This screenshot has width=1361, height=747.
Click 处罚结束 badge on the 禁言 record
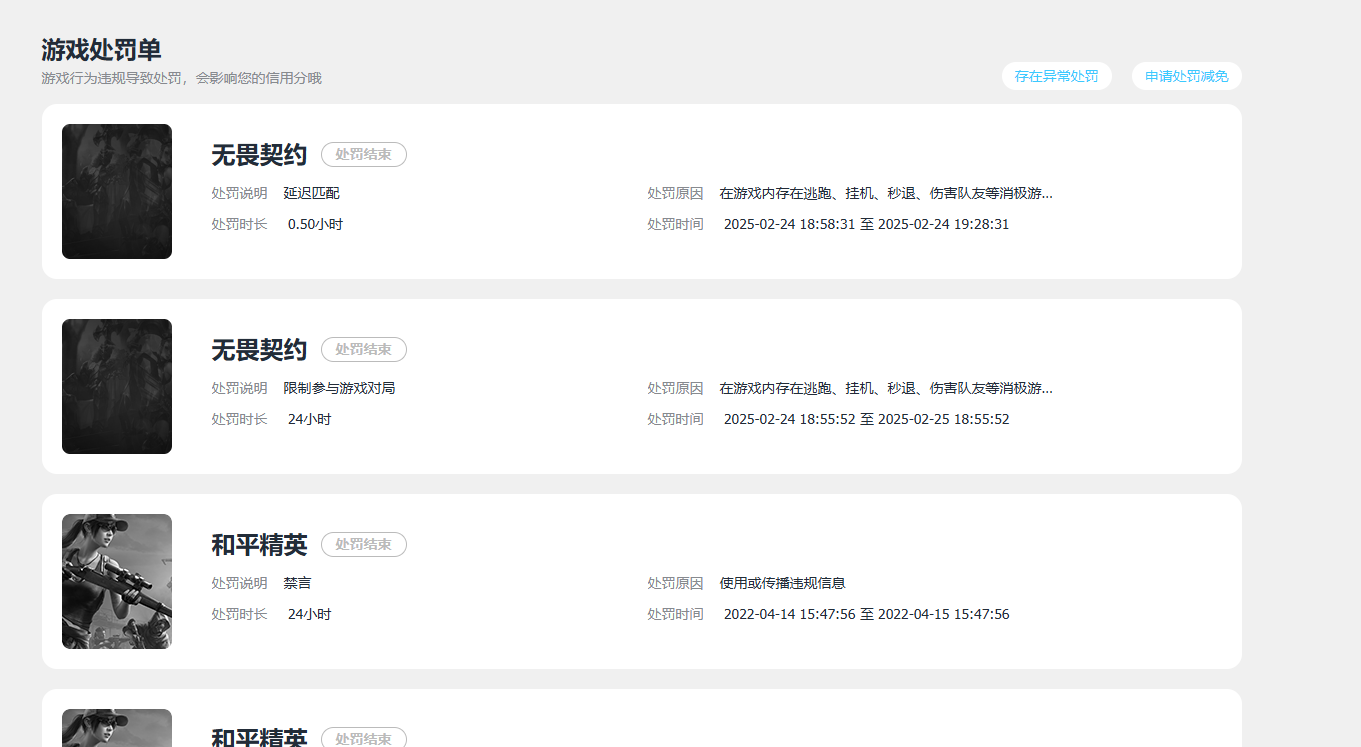pos(364,545)
